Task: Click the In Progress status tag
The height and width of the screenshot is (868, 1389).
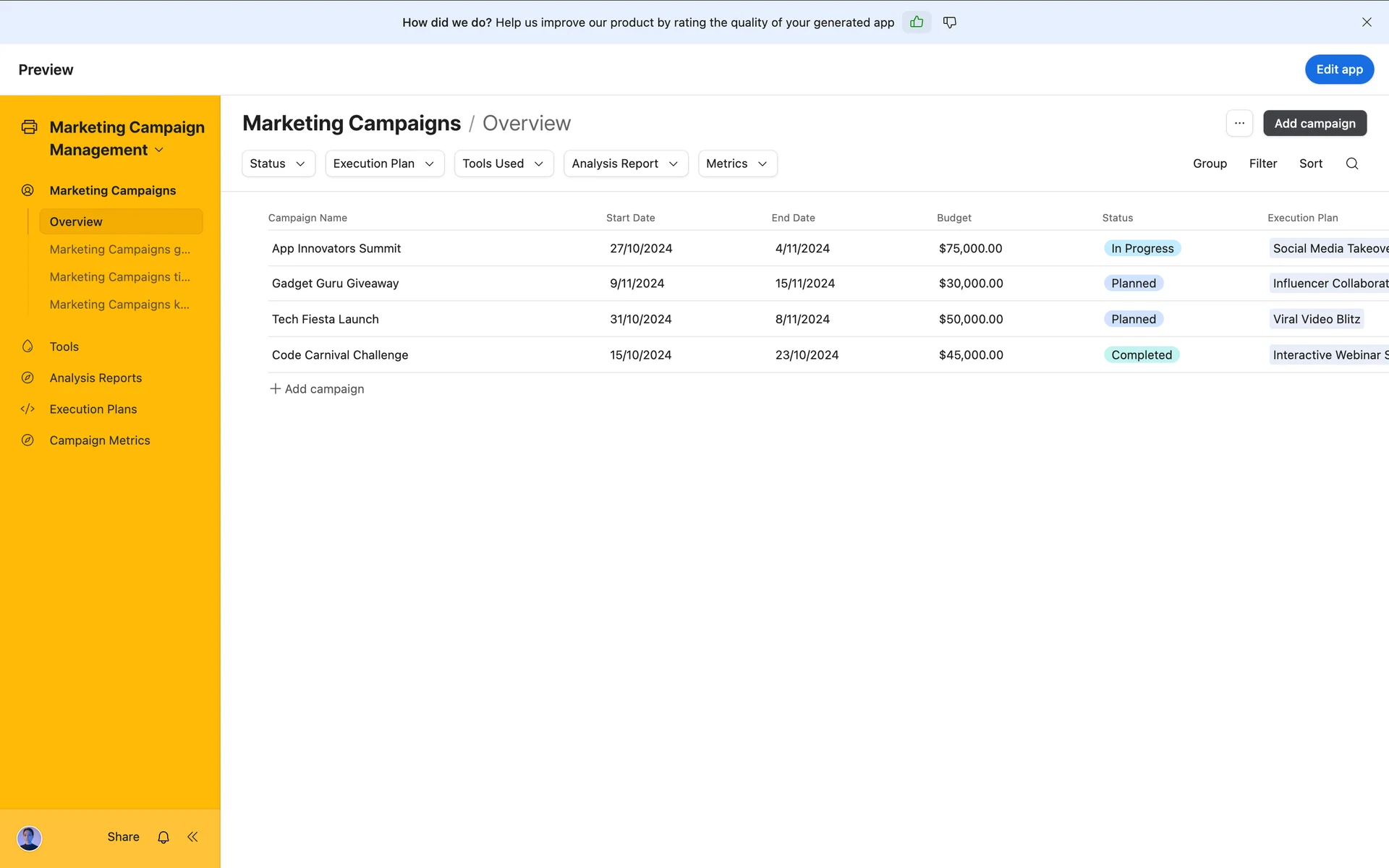Action: [1142, 248]
